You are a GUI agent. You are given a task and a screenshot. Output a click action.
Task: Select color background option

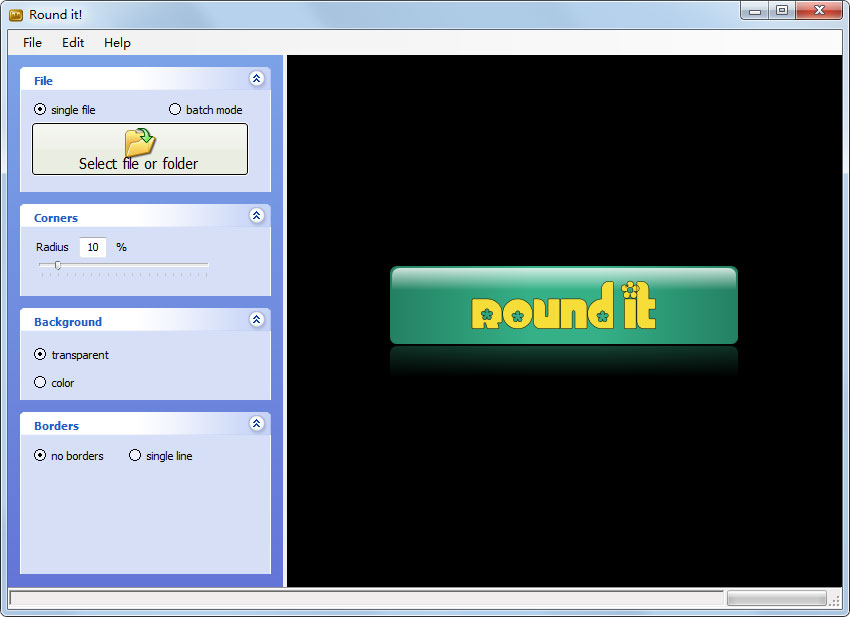click(x=40, y=382)
